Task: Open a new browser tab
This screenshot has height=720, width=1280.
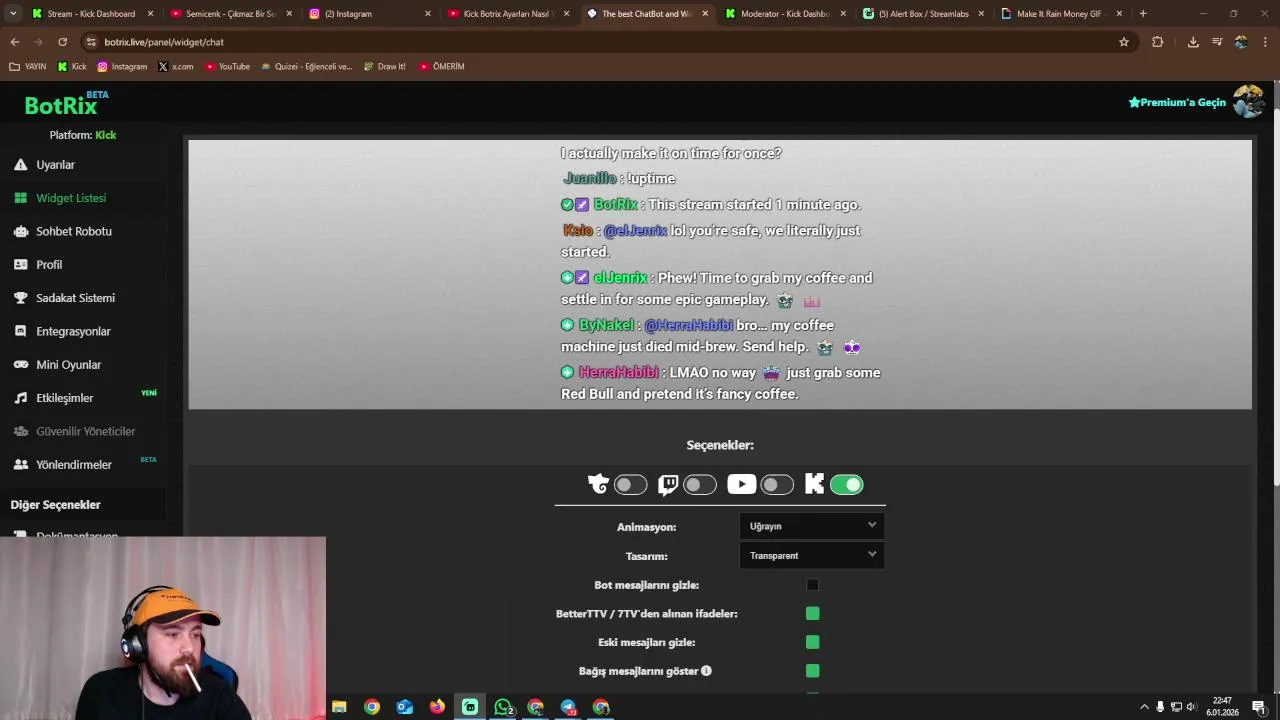Action: (1143, 14)
